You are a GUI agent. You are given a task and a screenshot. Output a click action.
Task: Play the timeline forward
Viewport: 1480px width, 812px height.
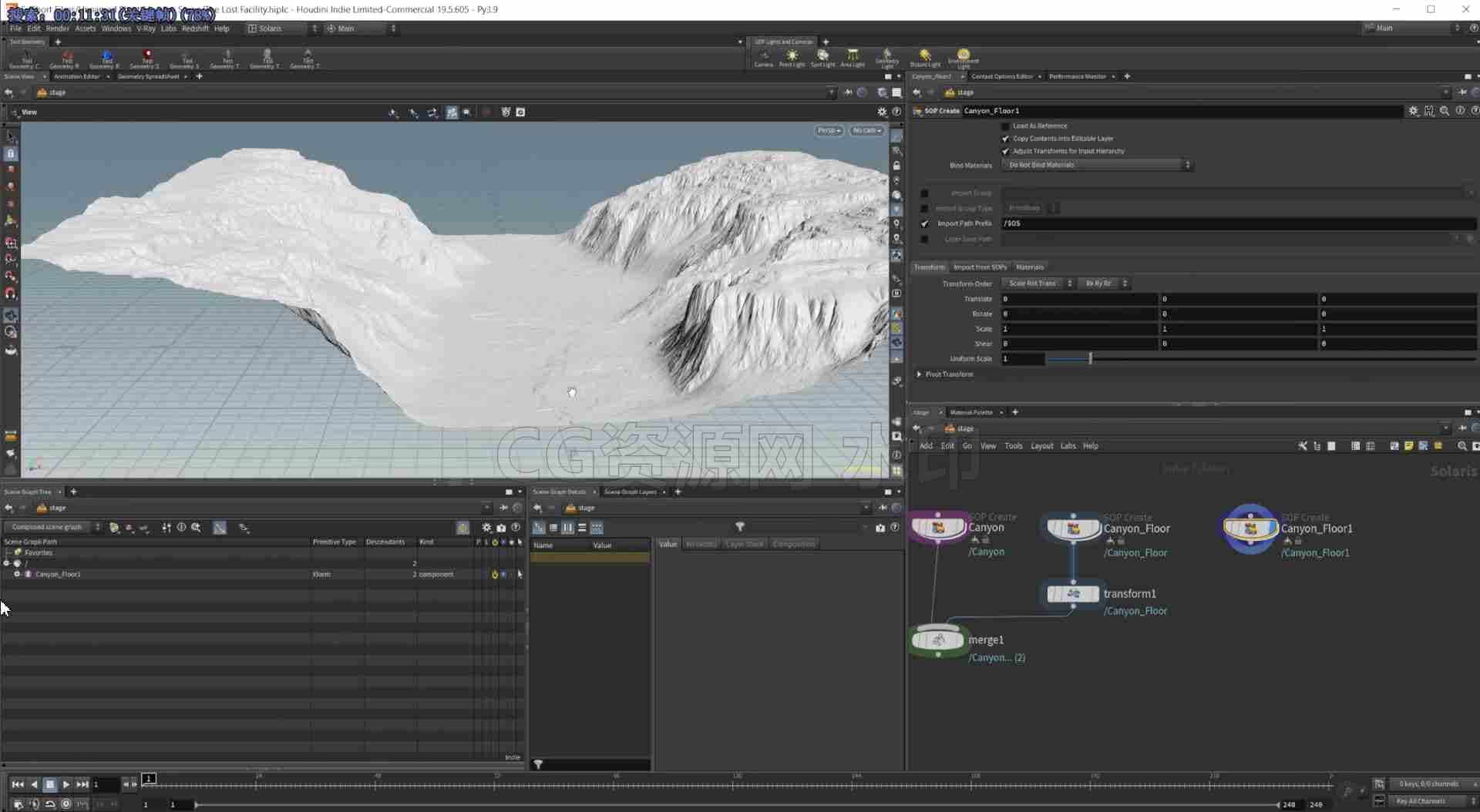click(66, 784)
